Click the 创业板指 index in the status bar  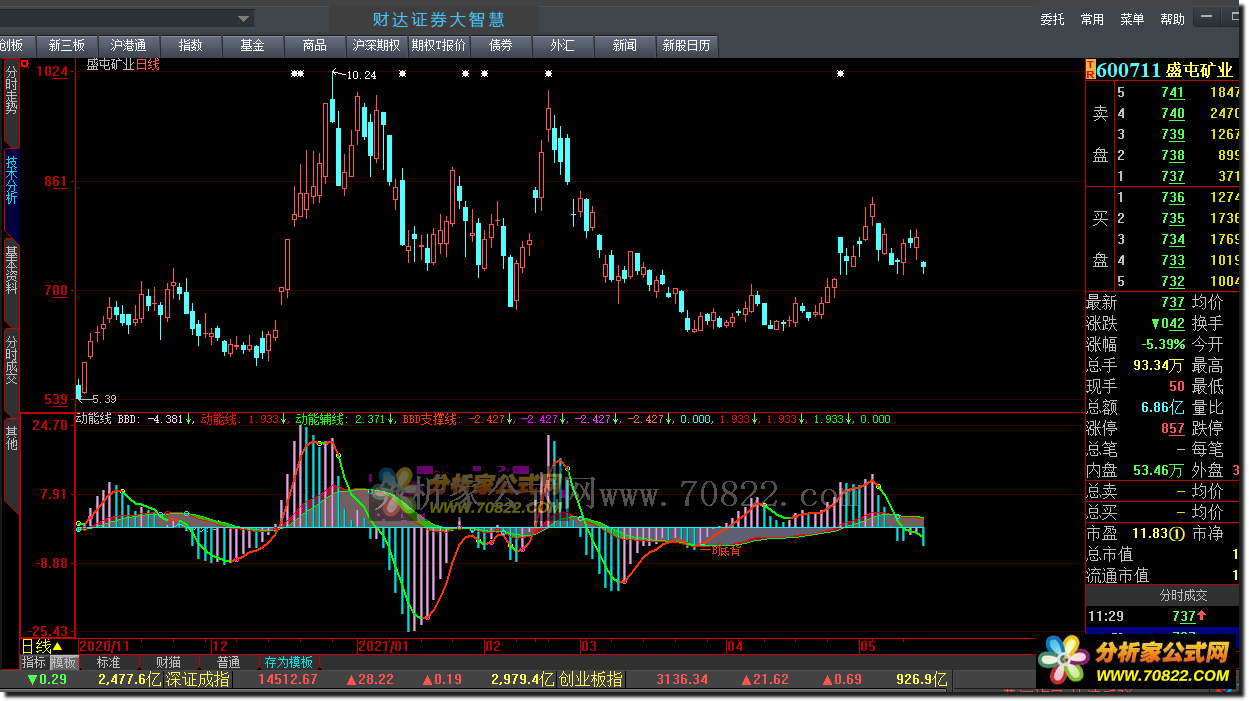click(x=591, y=679)
